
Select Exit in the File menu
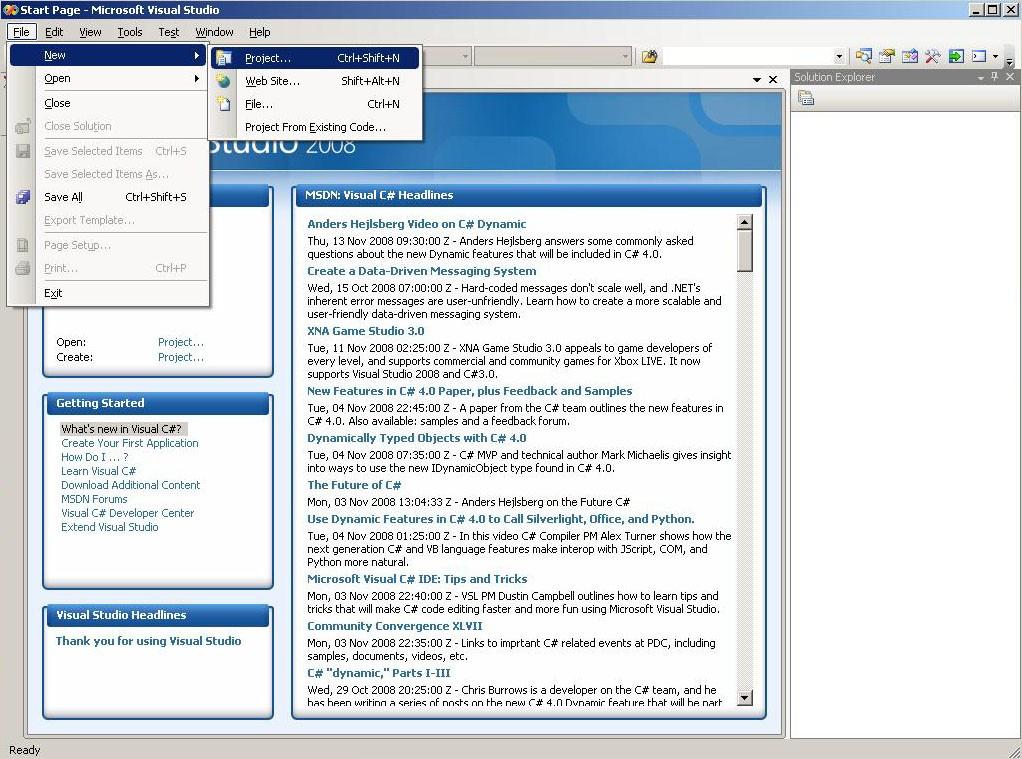pyautogui.click(x=109, y=293)
